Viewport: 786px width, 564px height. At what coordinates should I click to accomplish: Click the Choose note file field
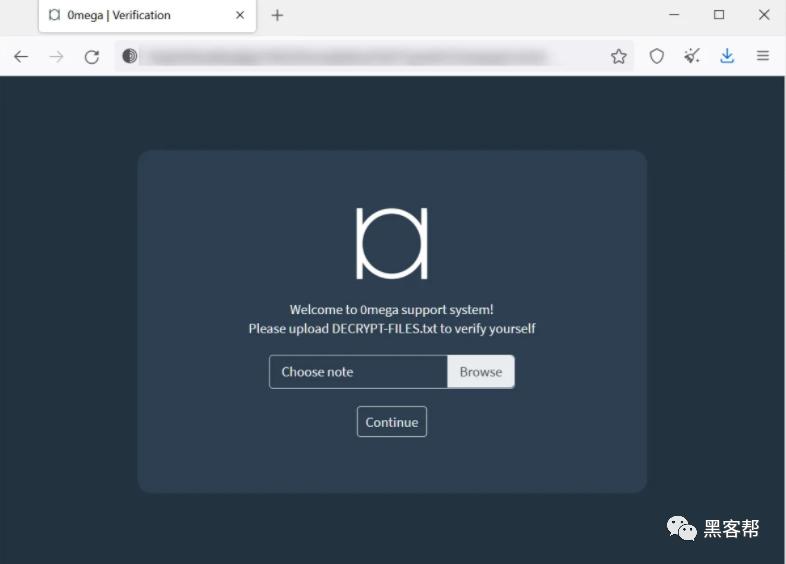(x=358, y=372)
